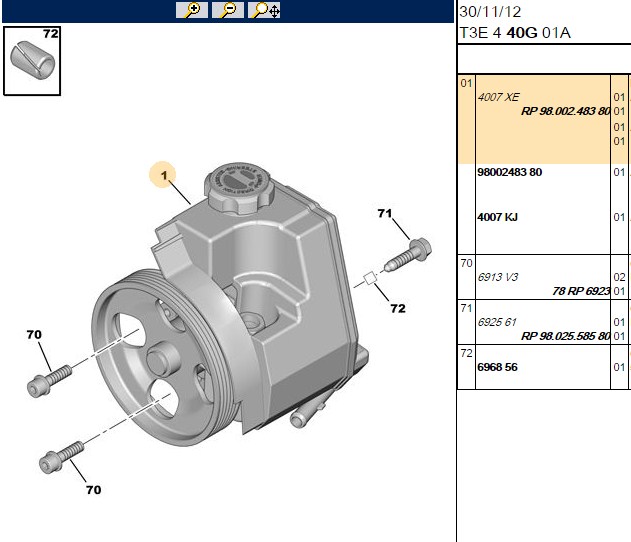The image size is (631, 542).
Task: Click part reference 6913 V3
Action: pos(498,277)
